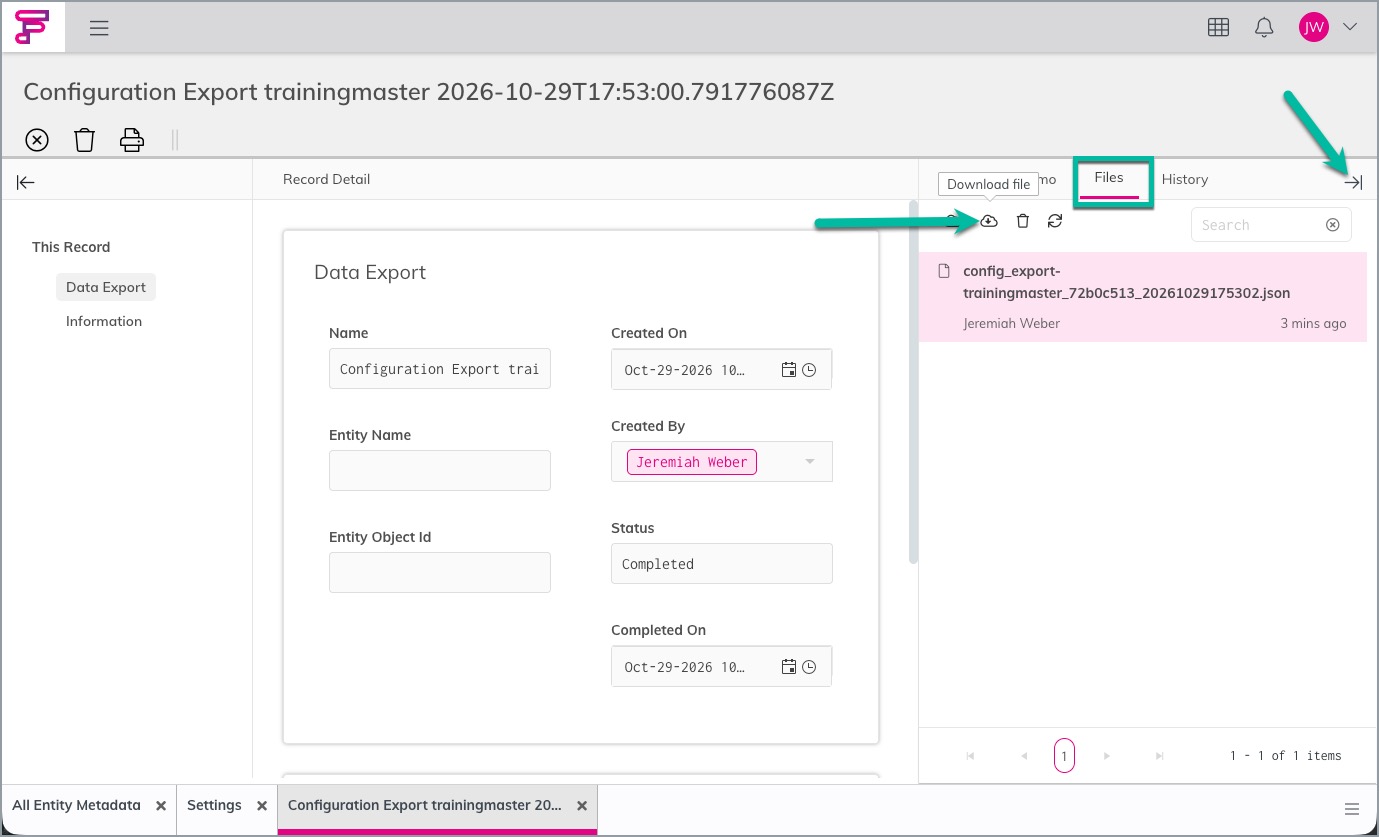Viewport: 1379px width, 837px height.
Task: Open the calendar picker for Created On
Action: [x=789, y=369]
